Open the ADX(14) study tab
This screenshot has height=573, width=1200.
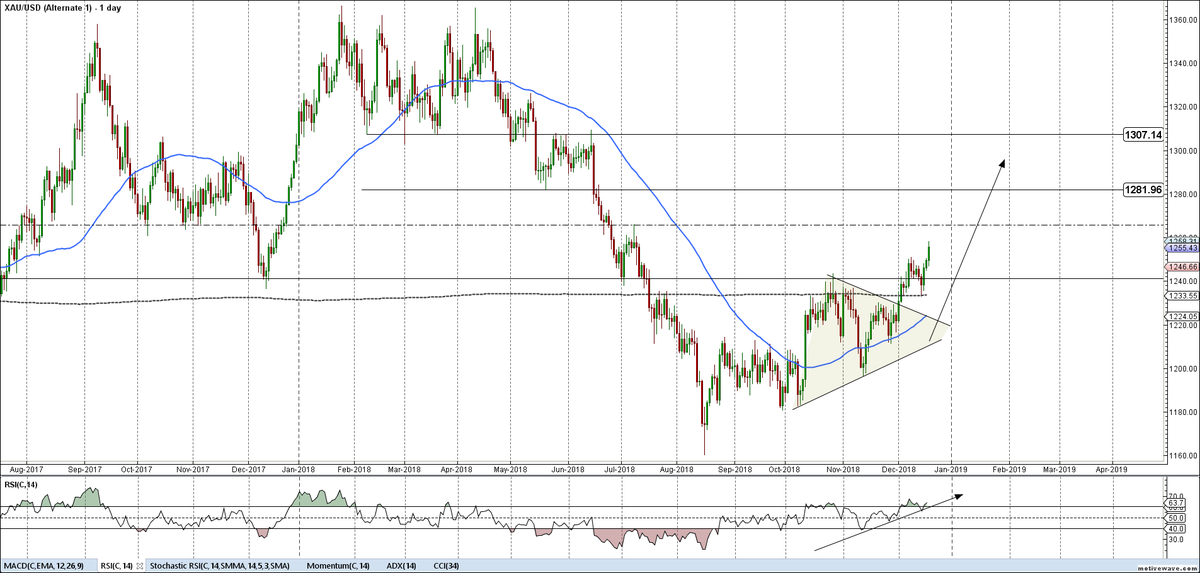coord(401,566)
